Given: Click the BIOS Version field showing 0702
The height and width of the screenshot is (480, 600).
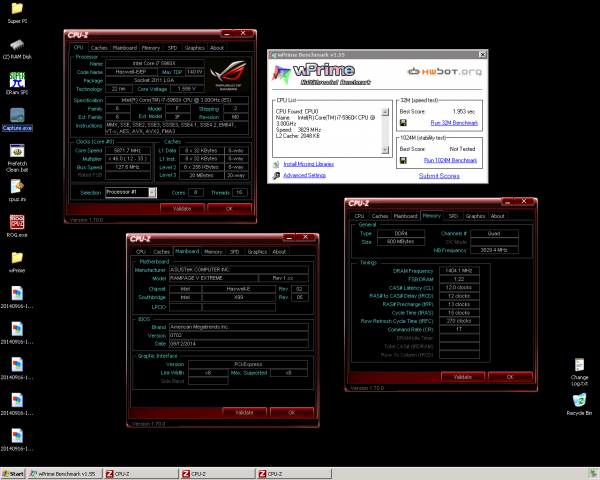Looking at the screenshot, I should [x=239, y=335].
